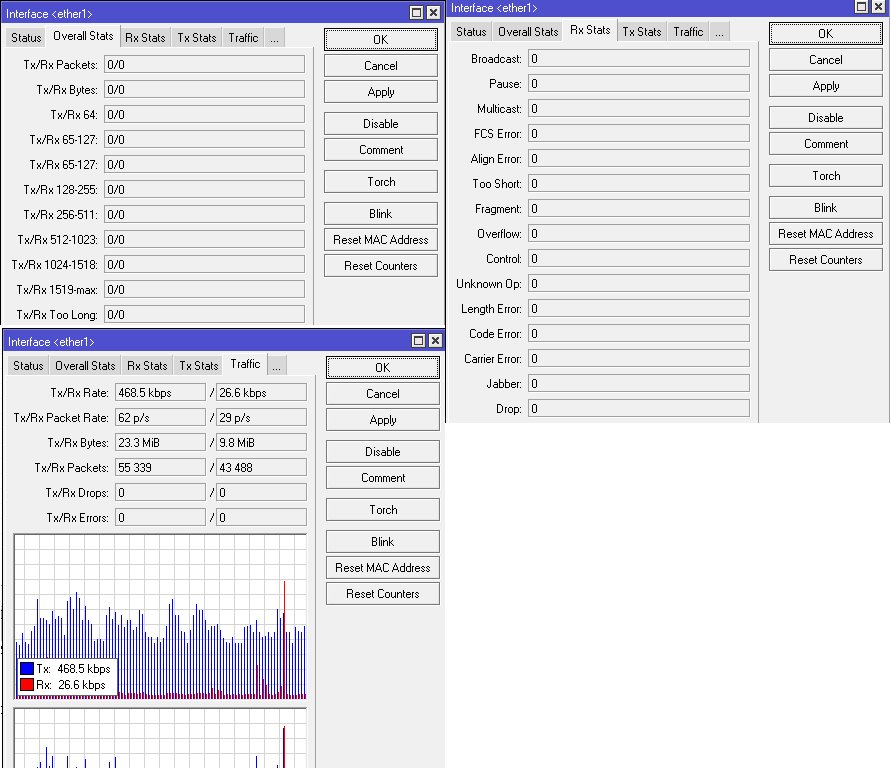Add Comment from Overall Stats window
This screenshot has height=768, width=892.
[381, 150]
